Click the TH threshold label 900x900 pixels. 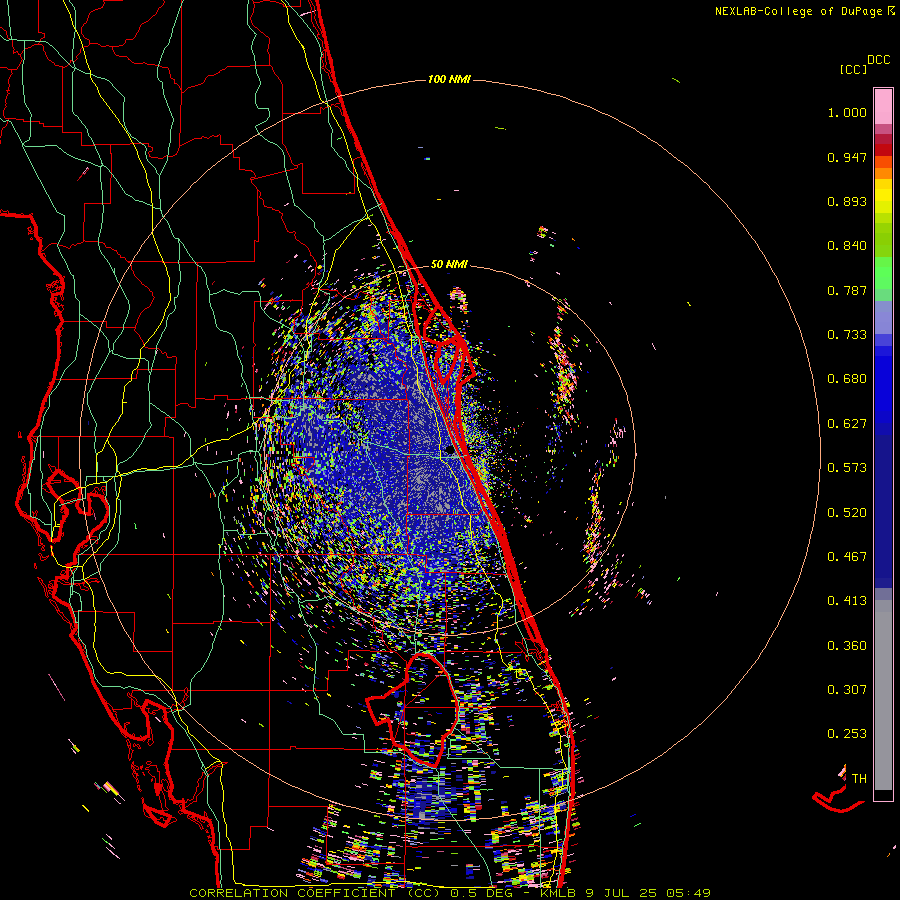[x=859, y=779]
